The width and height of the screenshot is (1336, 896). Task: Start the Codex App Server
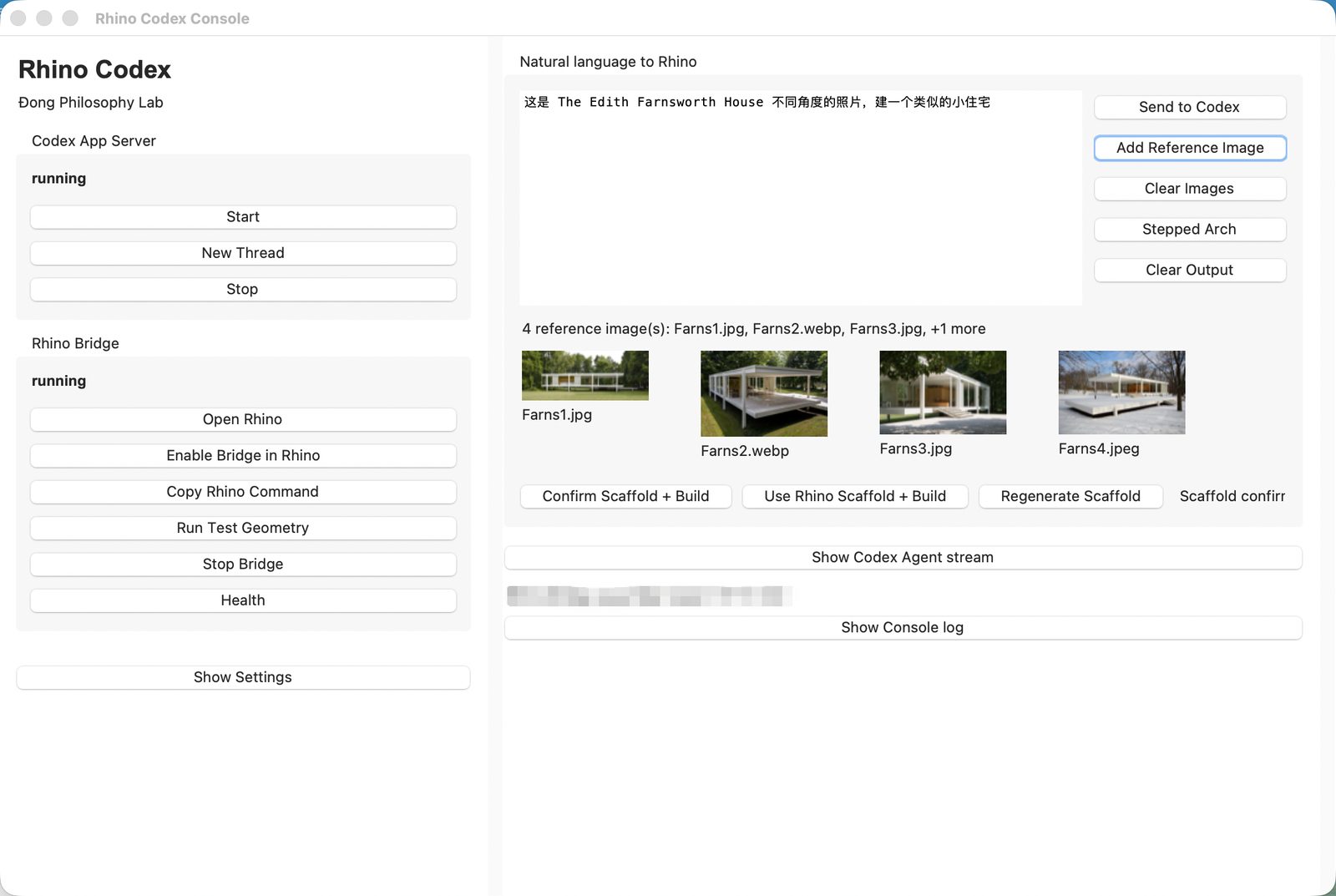coord(243,217)
